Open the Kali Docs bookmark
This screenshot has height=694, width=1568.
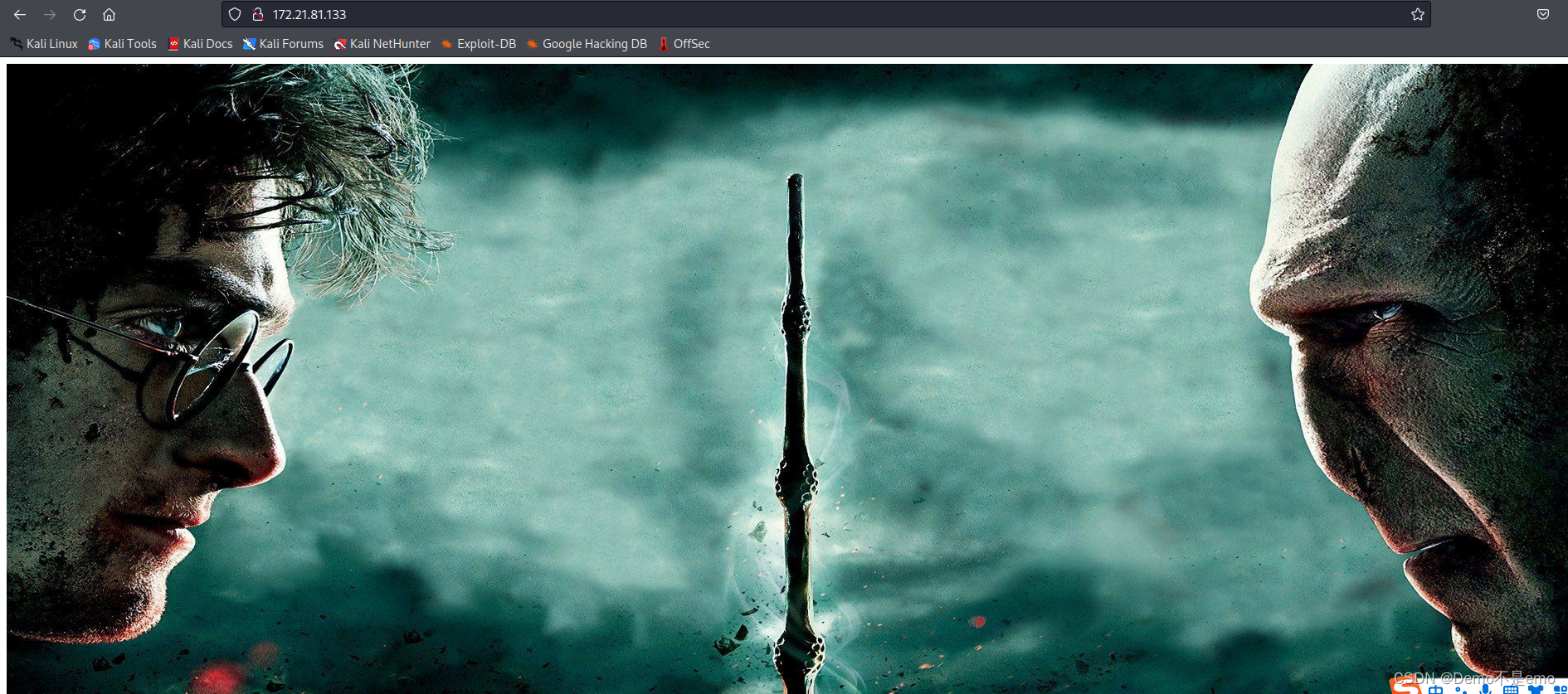(x=200, y=44)
